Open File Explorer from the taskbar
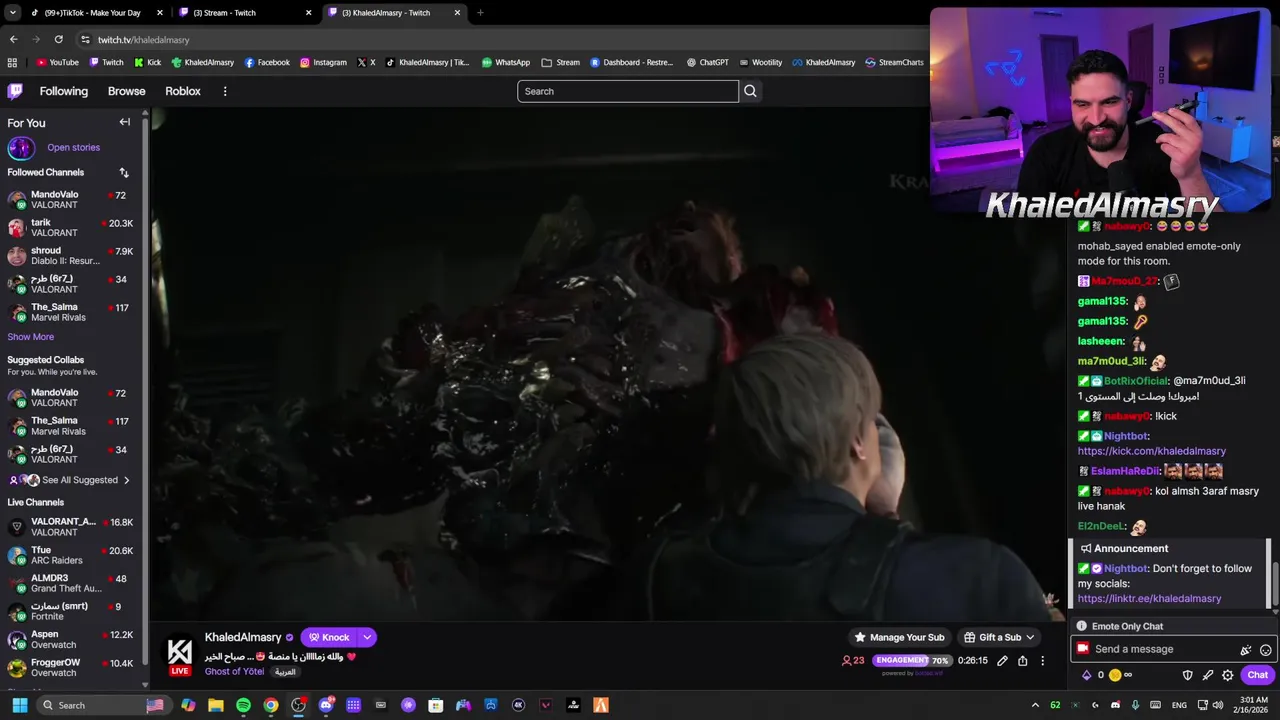 (216, 705)
